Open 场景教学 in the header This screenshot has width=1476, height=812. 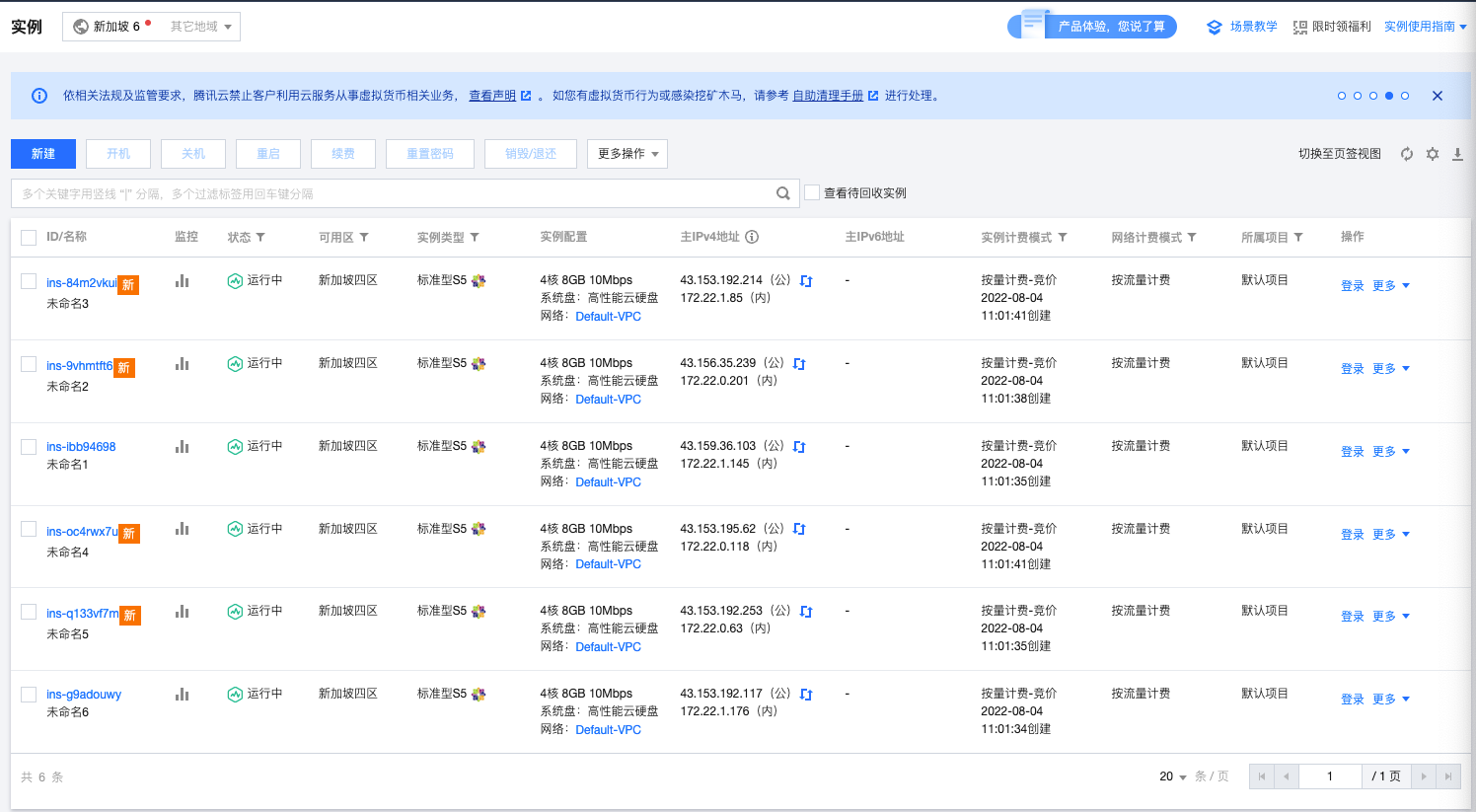1242,27
